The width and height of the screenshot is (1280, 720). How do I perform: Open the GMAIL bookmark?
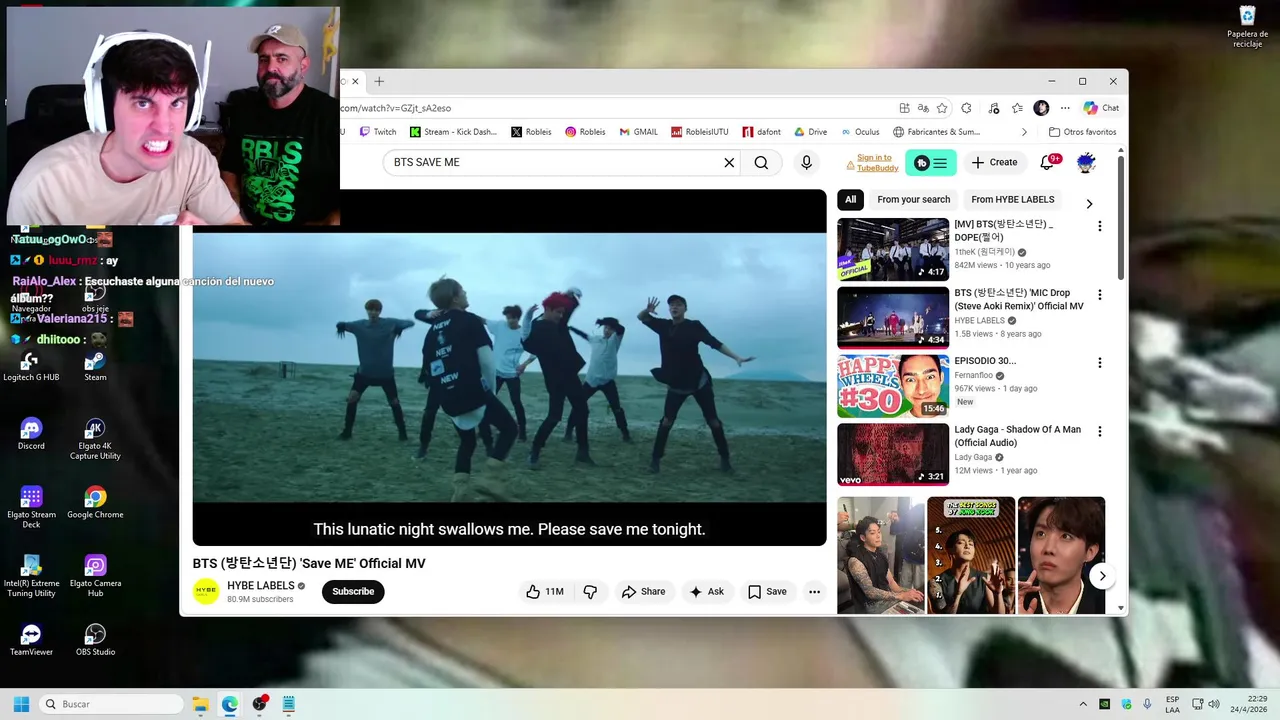point(638,132)
